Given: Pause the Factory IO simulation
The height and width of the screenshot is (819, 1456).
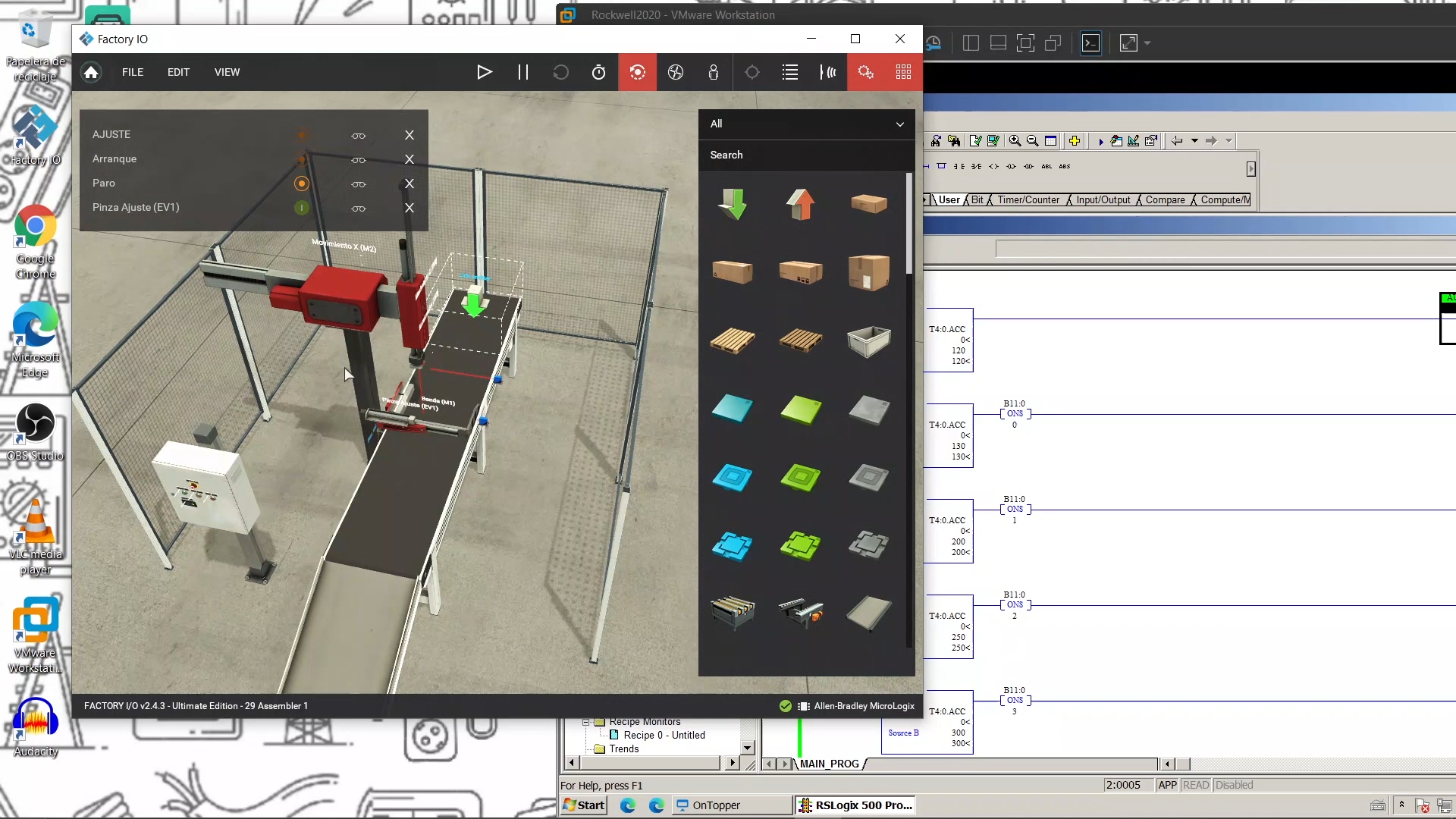Looking at the screenshot, I should tap(523, 72).
